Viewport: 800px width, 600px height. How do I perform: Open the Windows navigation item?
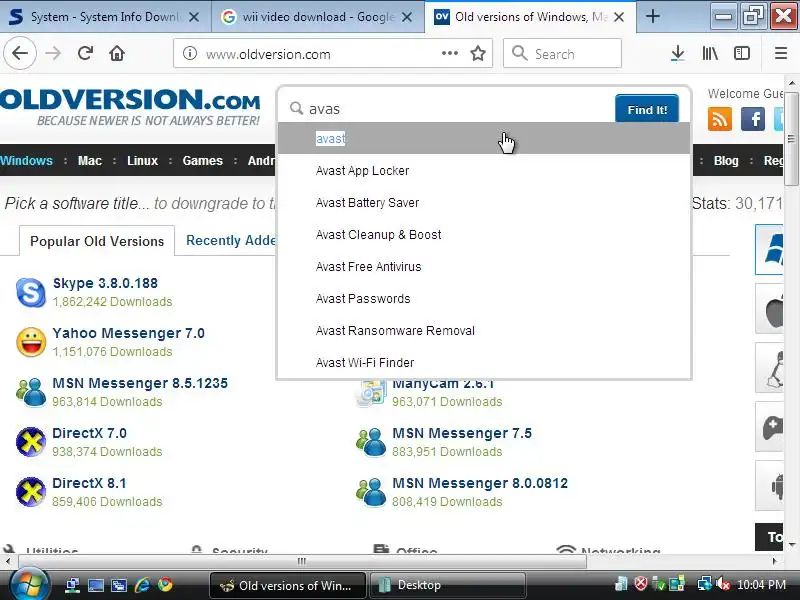coord(27,161)
